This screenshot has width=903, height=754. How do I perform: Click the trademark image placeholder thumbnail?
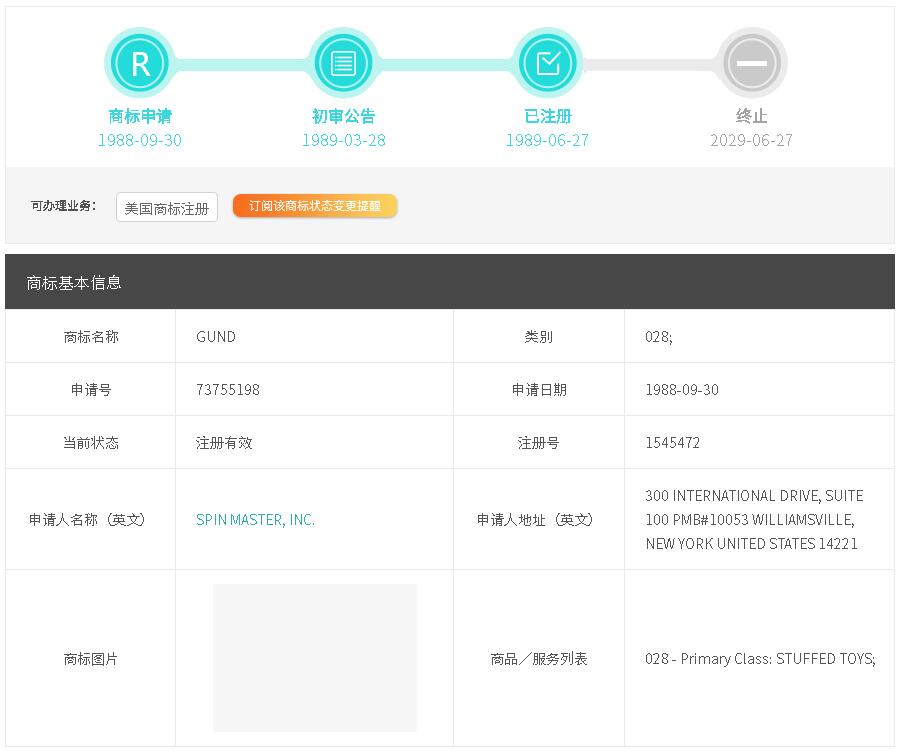(x=315, y=658)
